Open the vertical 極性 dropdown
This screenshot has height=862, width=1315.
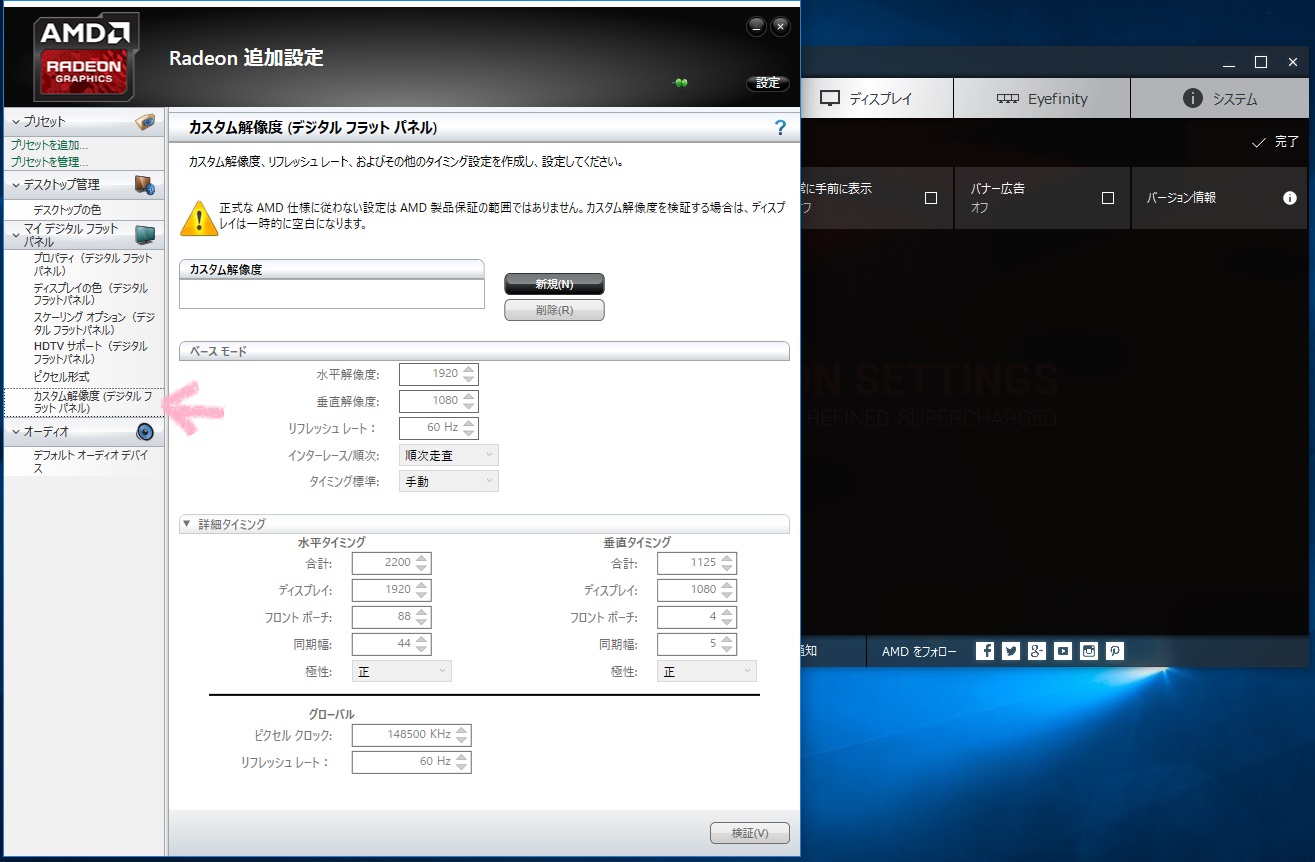pyautogui.click(x=706, y=671)
